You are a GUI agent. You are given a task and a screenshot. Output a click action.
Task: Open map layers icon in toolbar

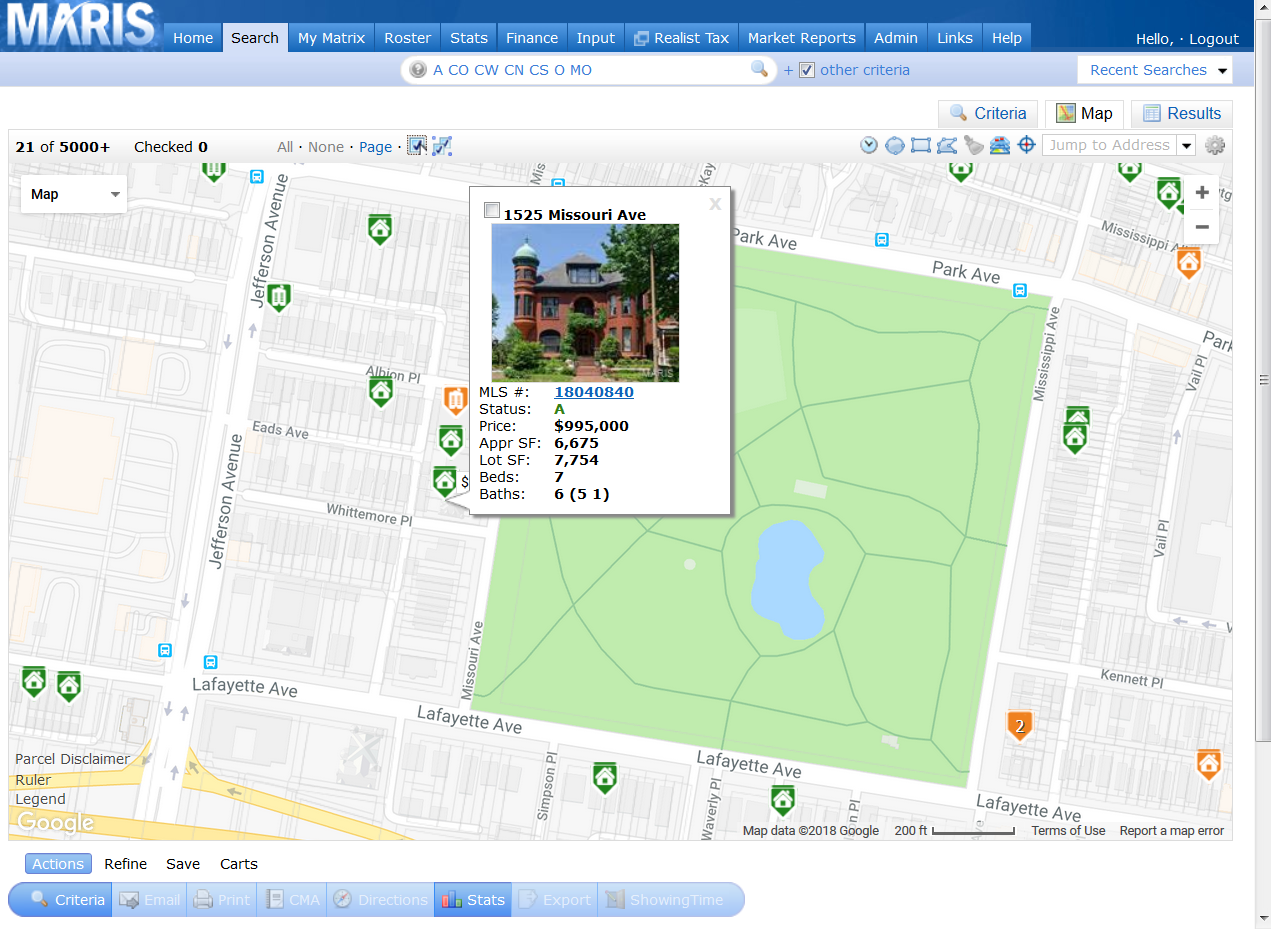click(999, 146)
